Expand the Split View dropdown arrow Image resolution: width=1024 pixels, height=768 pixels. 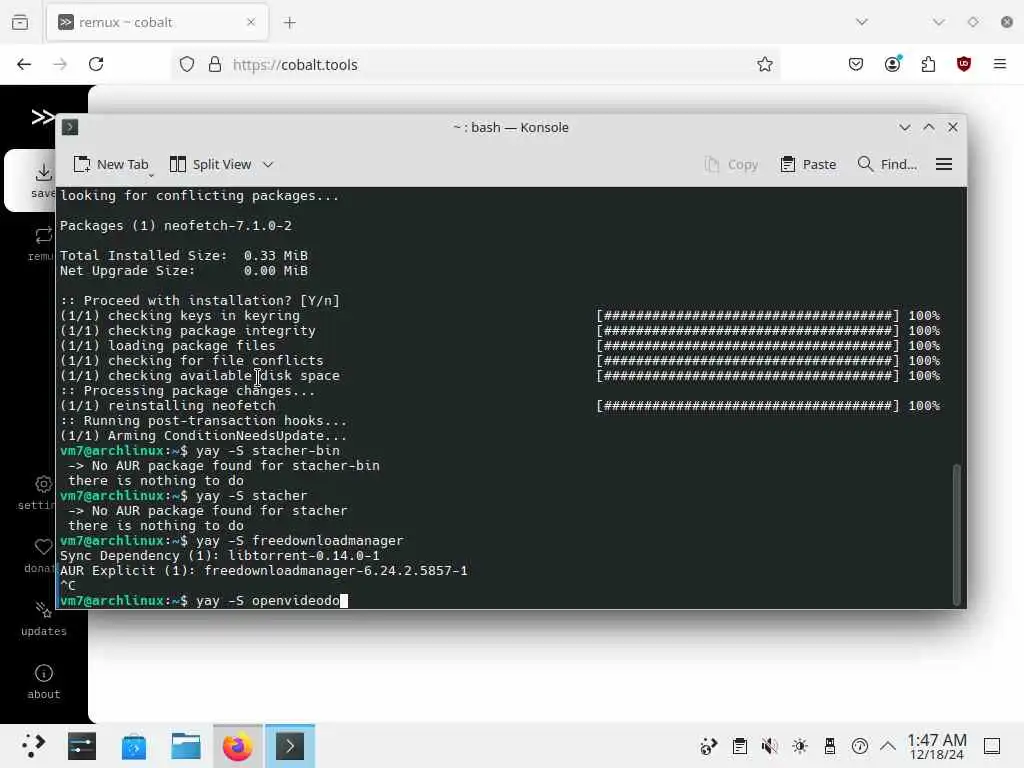pyautogui.click(x=268, y=165)
